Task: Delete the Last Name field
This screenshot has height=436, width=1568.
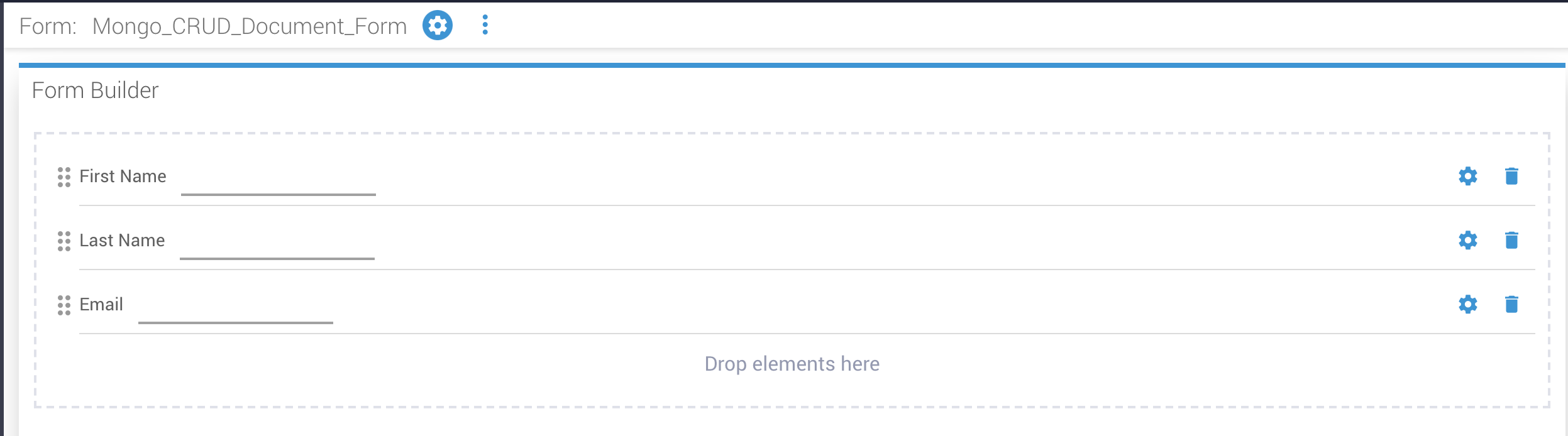Action: click(1511, 241)
